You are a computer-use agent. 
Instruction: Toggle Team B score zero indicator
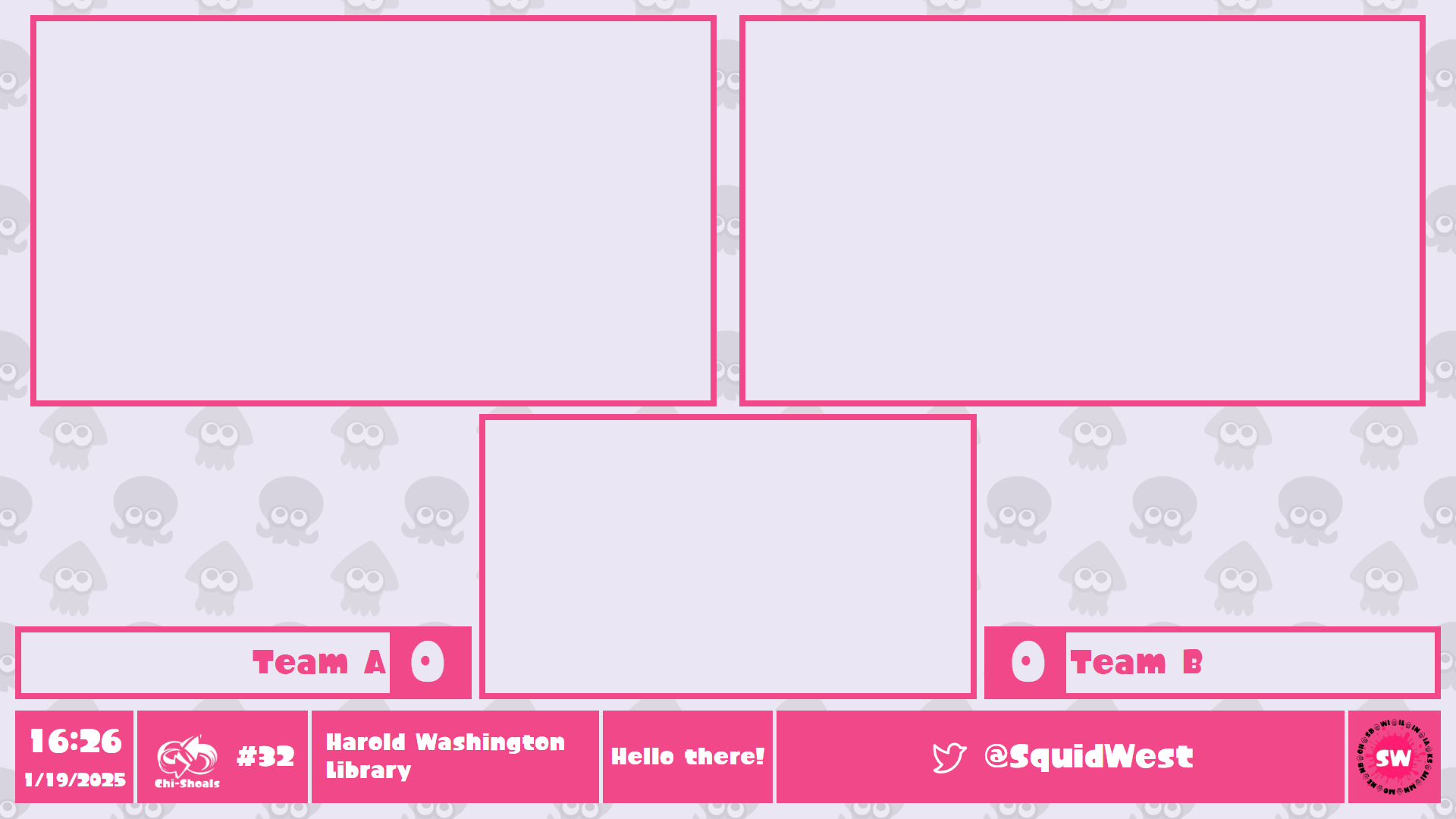point(1027,662)
